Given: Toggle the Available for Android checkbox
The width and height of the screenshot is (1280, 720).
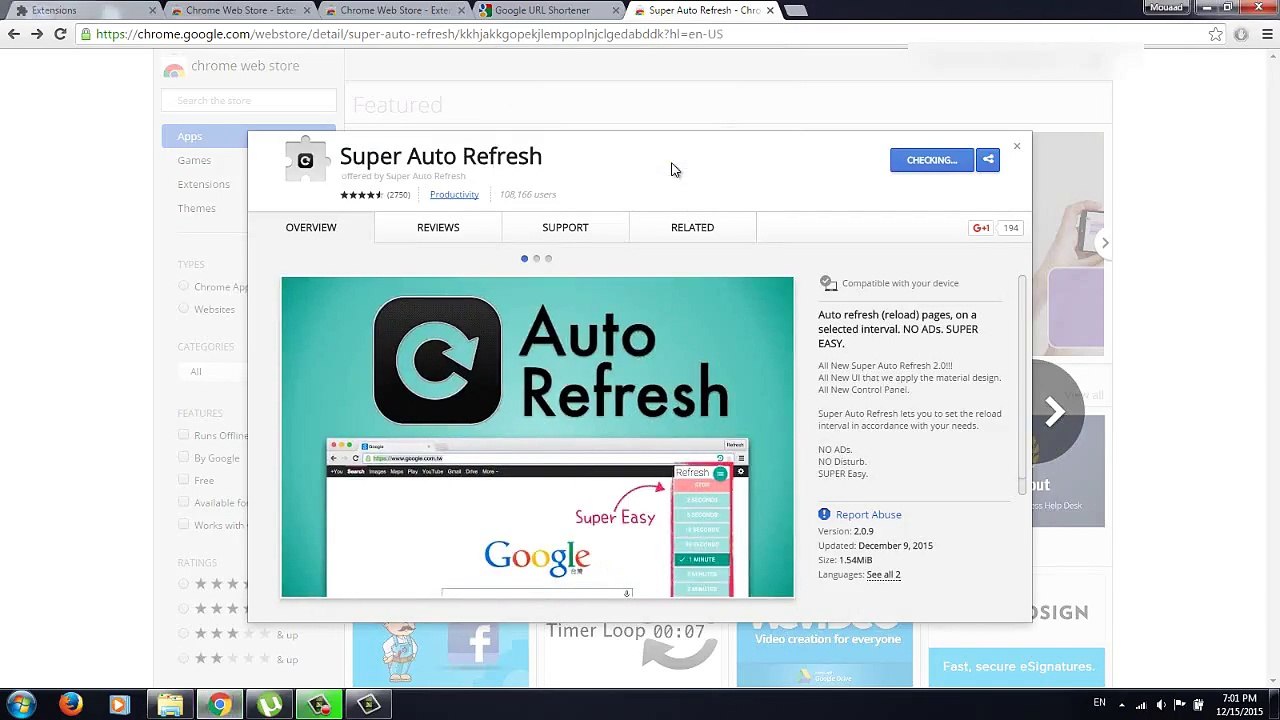Looking at the screenshot, I should point(183,502).
